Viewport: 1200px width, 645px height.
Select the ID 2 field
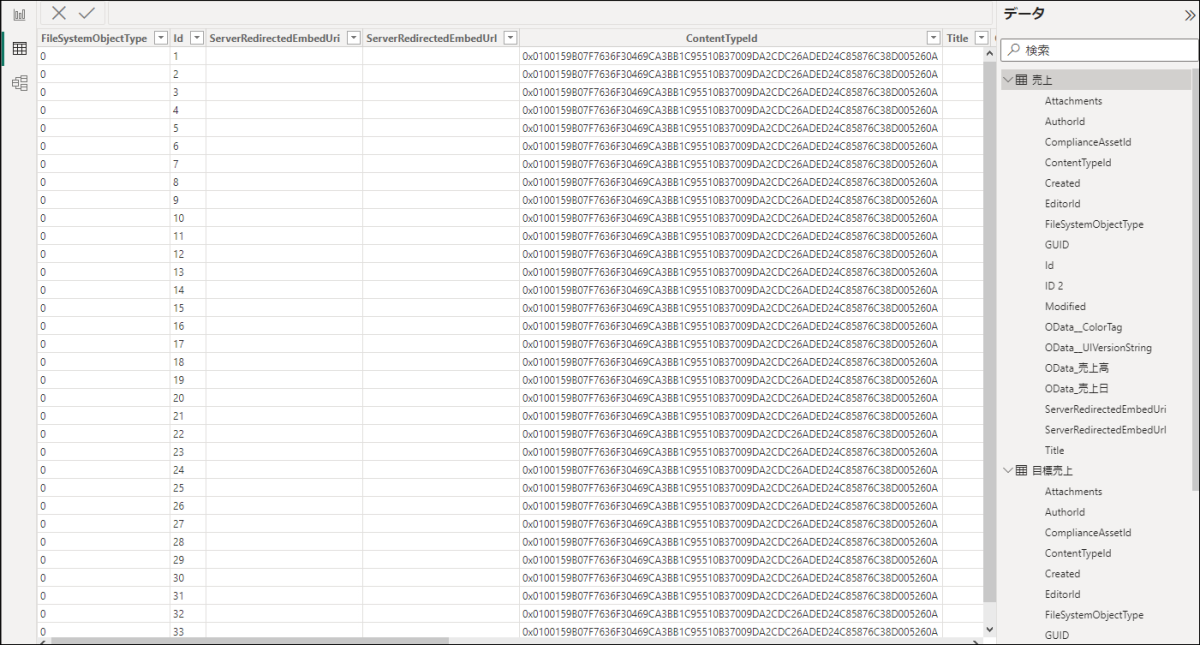pyautogui.click(x=1054, y=286)
